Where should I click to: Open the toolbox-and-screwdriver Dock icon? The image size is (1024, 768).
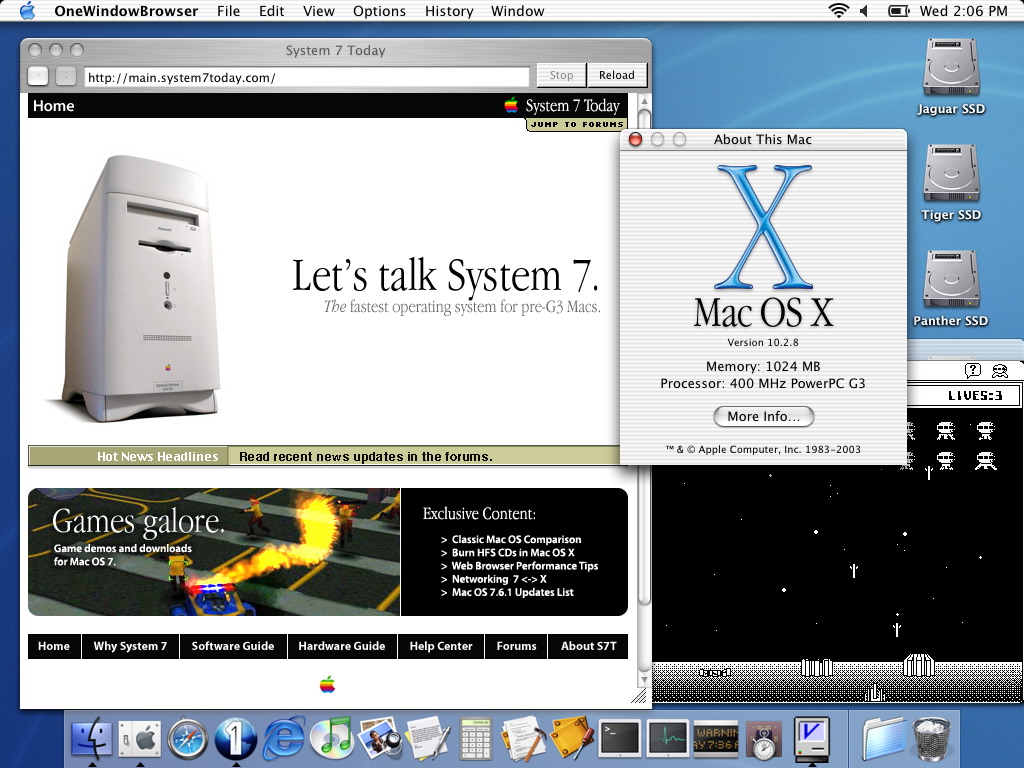click(x=571, y=739)
